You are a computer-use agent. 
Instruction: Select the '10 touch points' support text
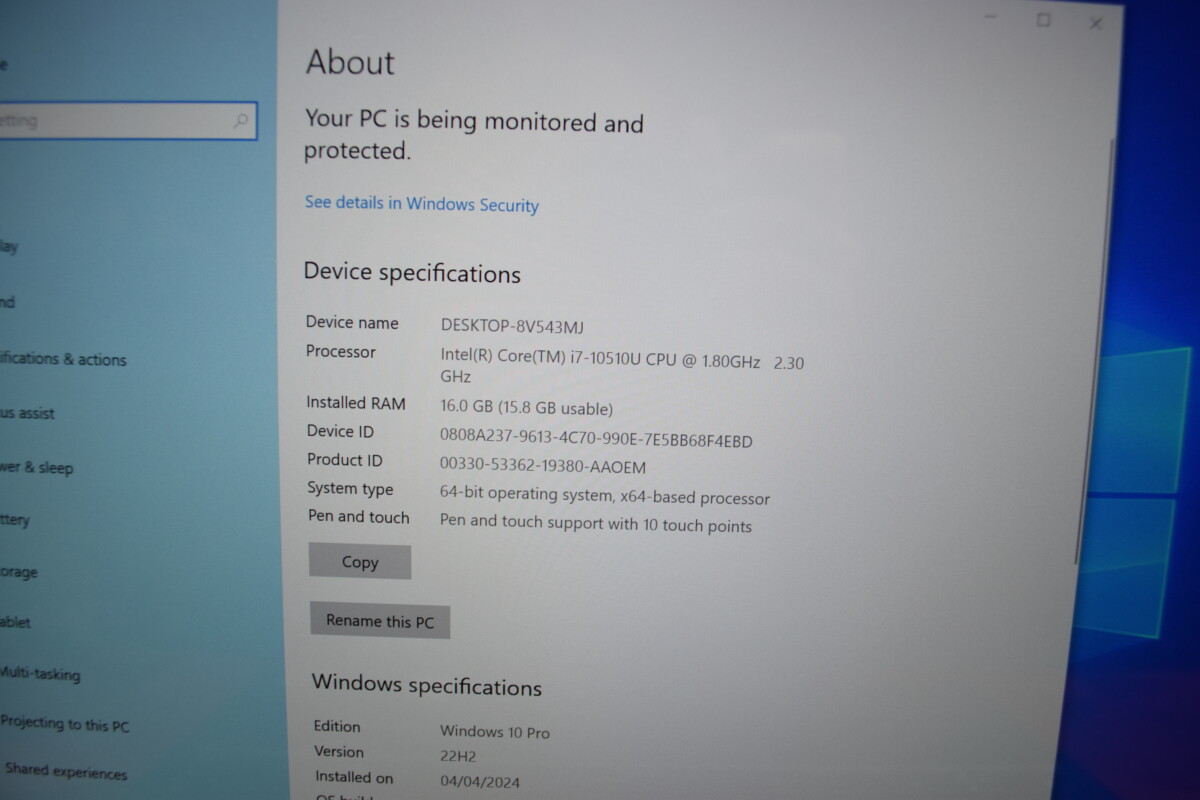[596, 524]
